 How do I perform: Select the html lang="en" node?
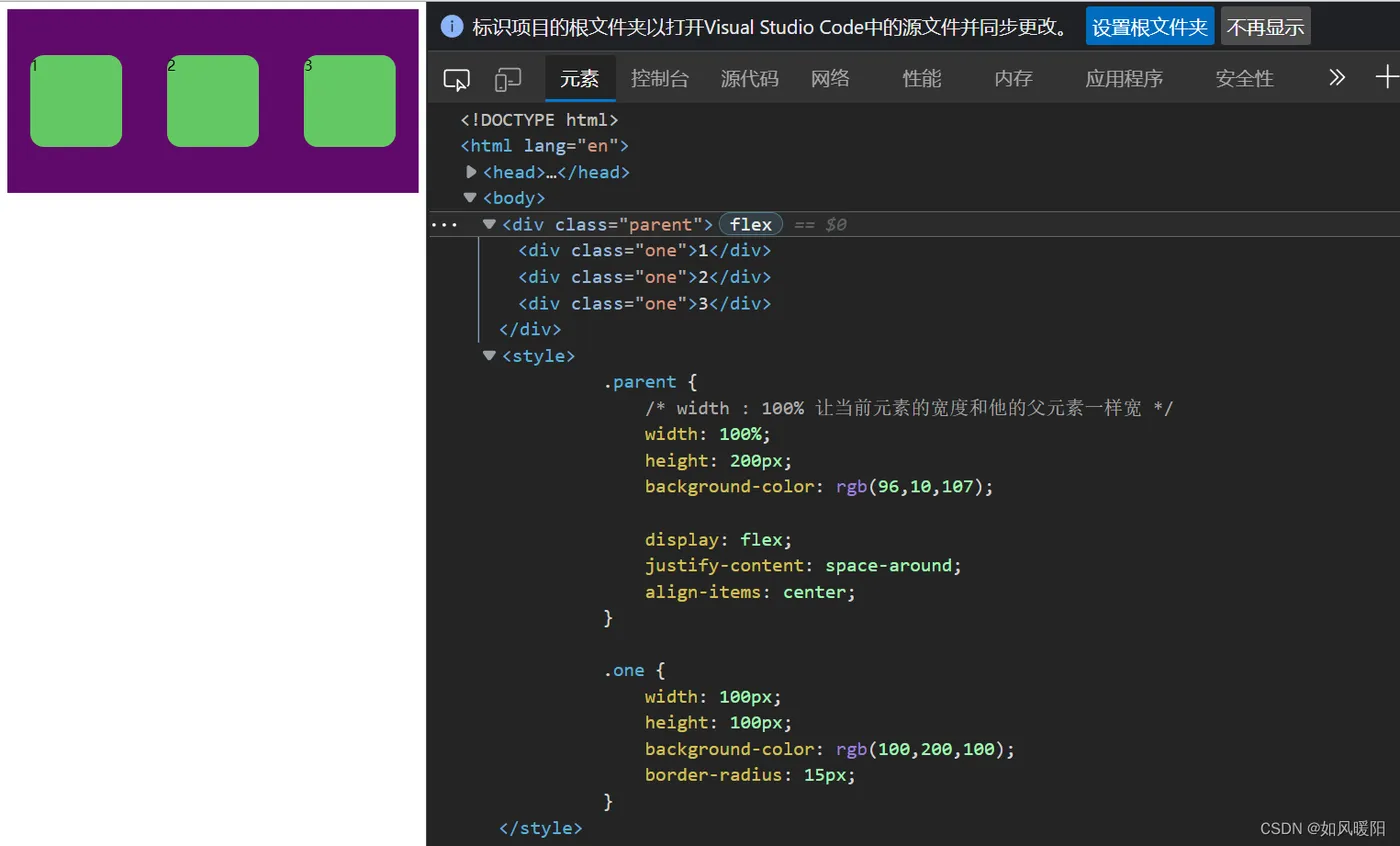pos(544,146)
